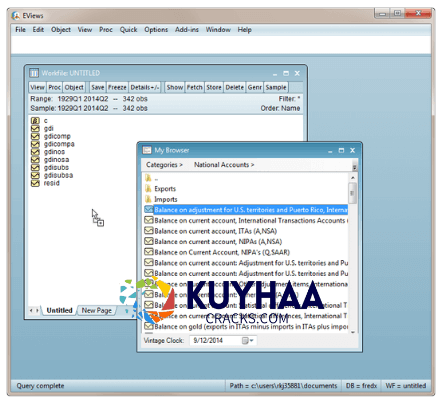
Task: Click the workfile Object button
Action: tap(74, 87)
